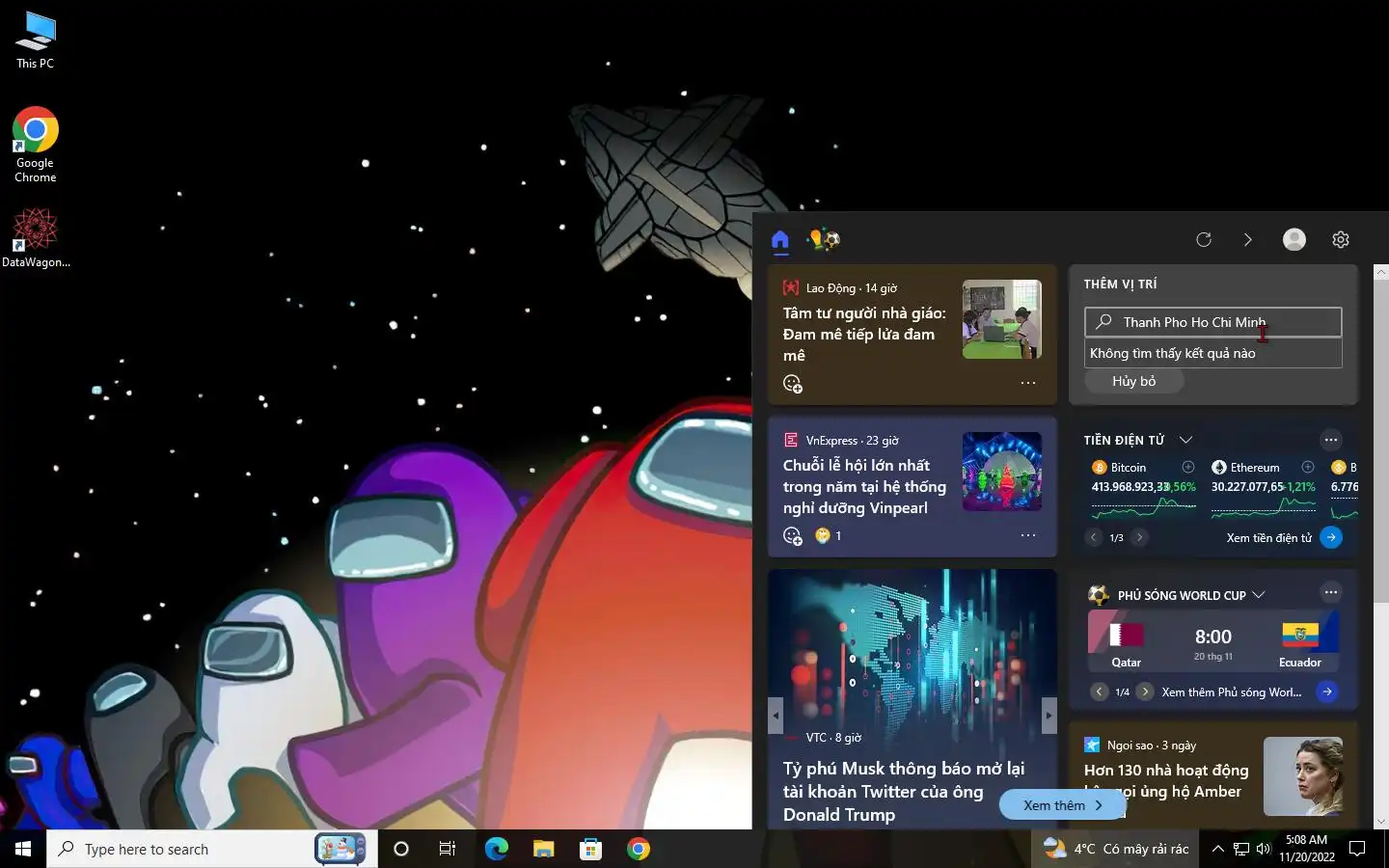Viewport: 1389px width, 868px height.
Task: Open the clock and date
Action: [x=1307, y=849]
